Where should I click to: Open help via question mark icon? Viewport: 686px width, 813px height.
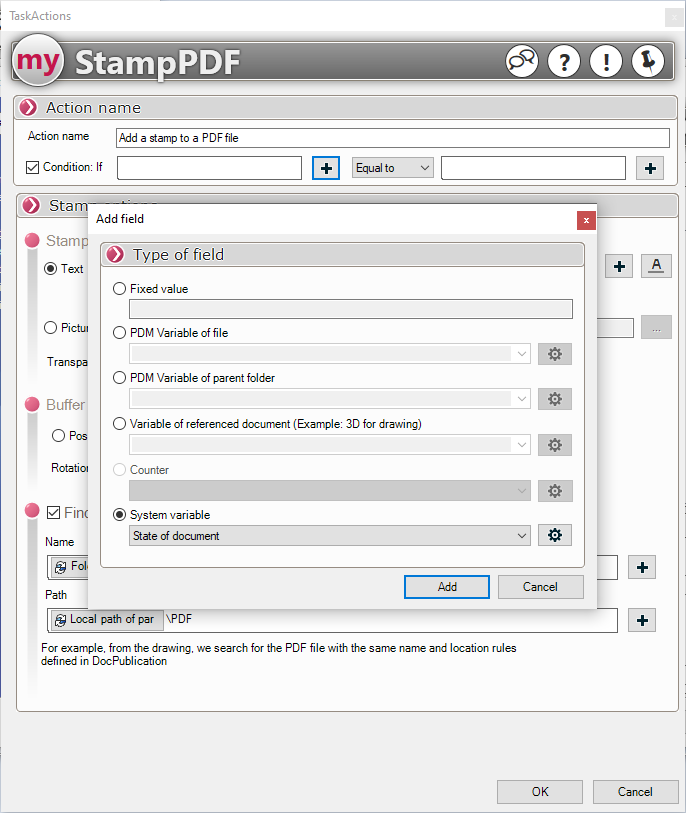click(564, 62)
